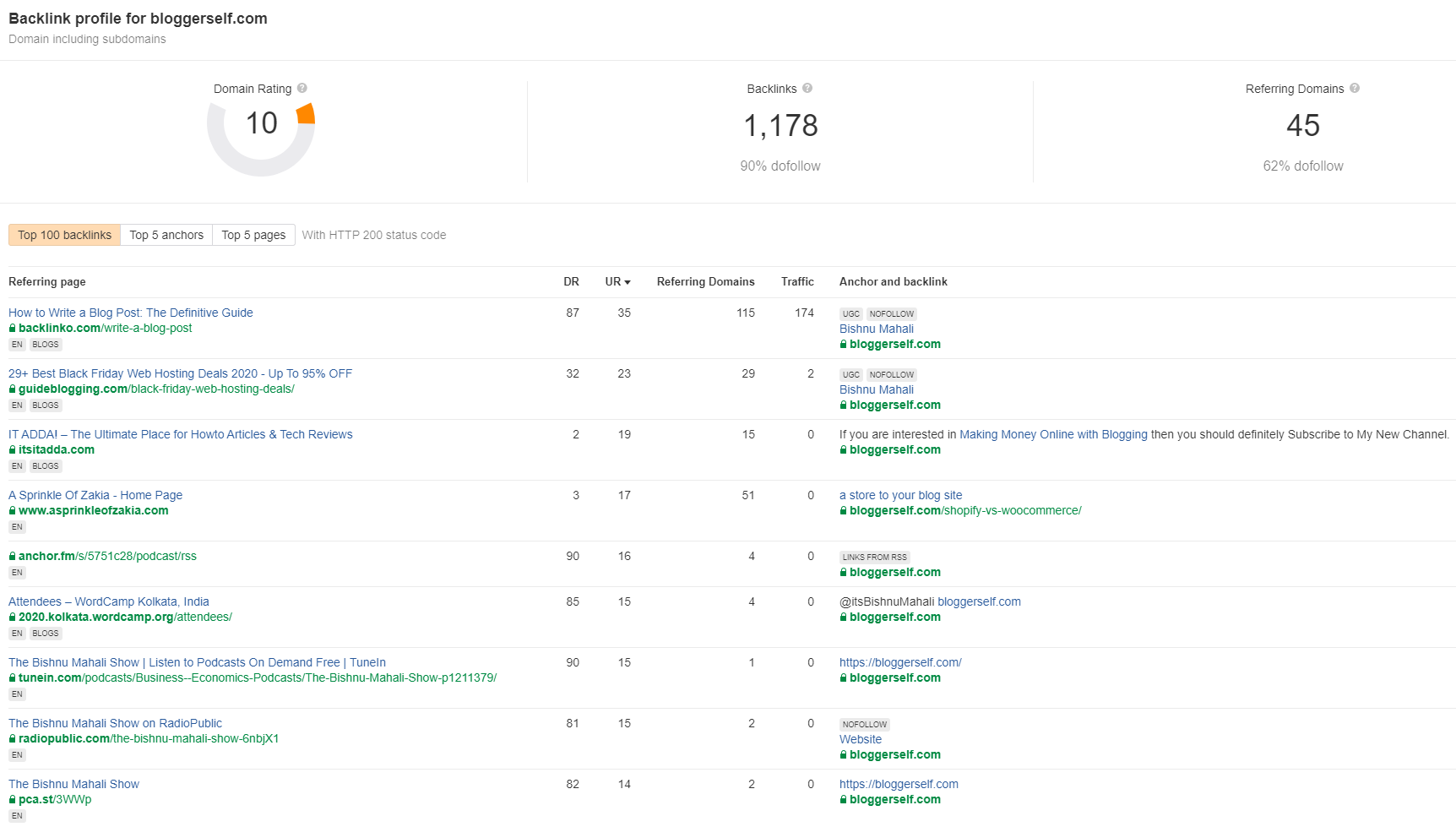Open the www.asprinkleofzakia.com URL
This screenshot has height=827, width=1456.
(x=94, y=510)
